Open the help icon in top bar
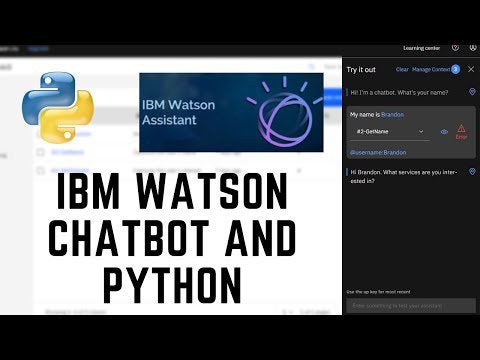 (x=455, y=48)
